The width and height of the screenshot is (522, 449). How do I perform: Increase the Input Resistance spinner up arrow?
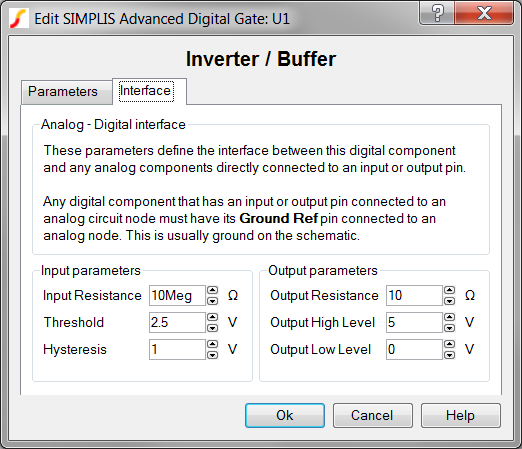(x=212, y=290)
